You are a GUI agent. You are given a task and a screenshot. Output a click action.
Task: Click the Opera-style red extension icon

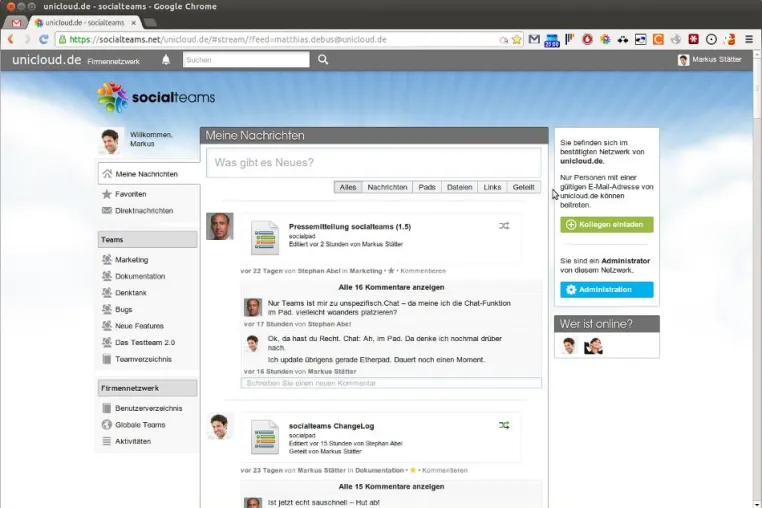[x=587, y=39]
